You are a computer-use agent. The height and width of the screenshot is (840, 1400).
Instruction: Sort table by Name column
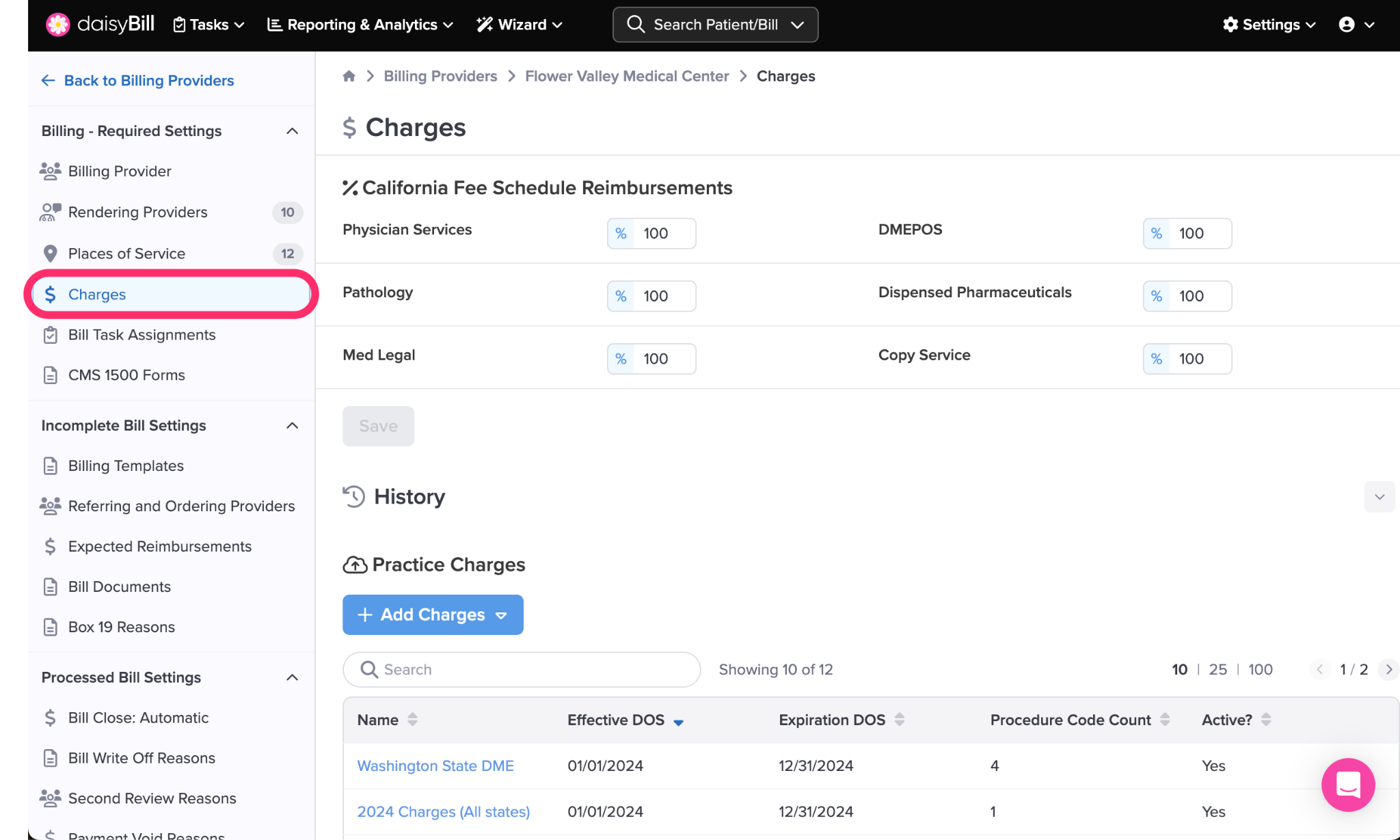(x=412, y=719)
